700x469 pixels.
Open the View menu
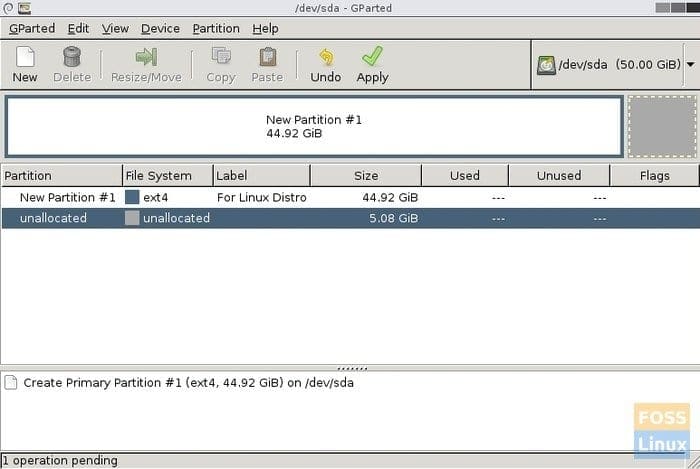(115, 29)
